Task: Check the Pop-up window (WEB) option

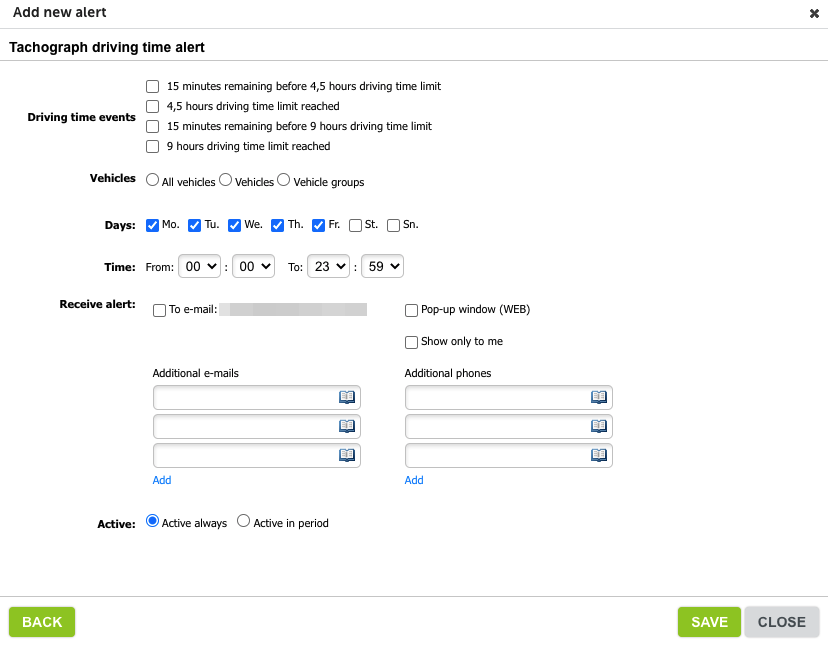Action: [x=411, y=310]
